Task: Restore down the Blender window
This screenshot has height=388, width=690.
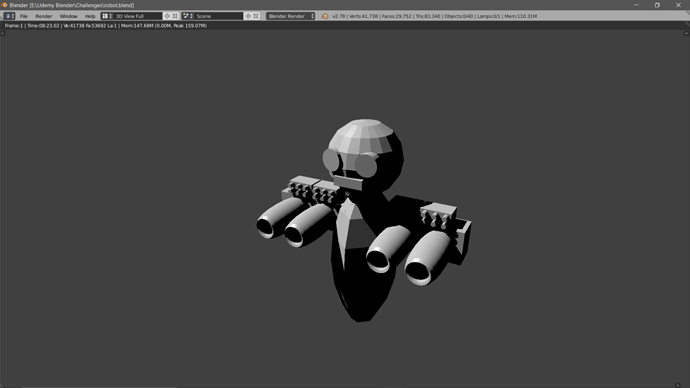Action: [657, 5]
